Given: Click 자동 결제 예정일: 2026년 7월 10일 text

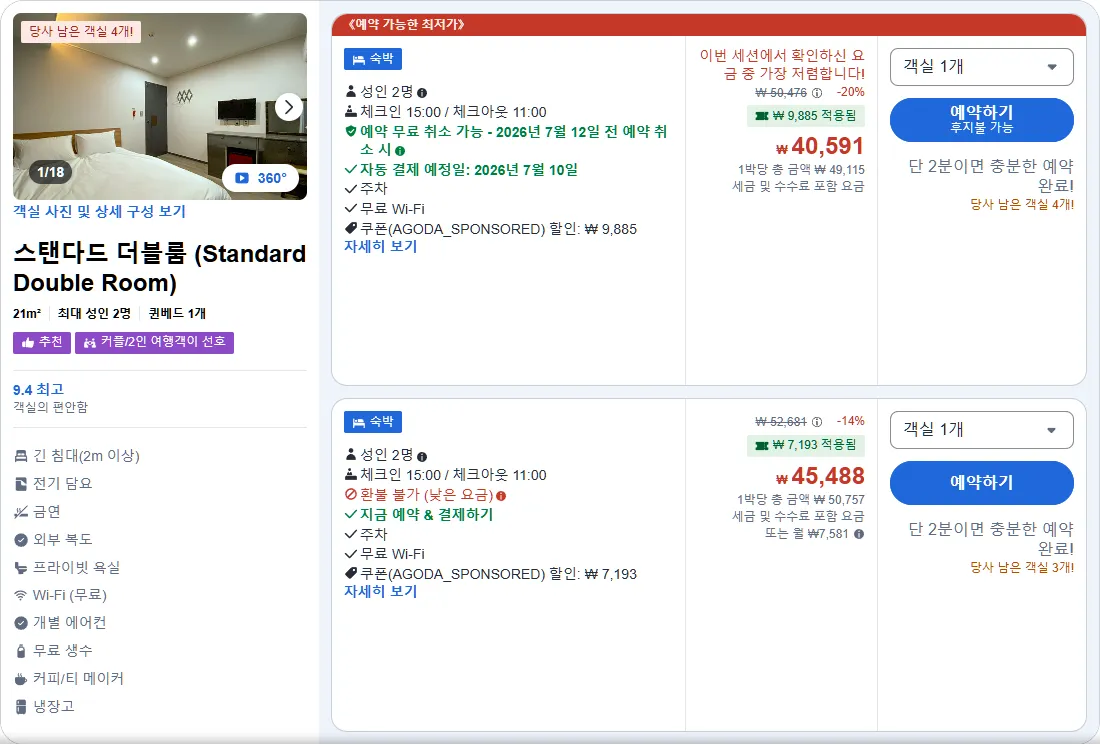Looking at the screenshot, I should click(469, 170).
